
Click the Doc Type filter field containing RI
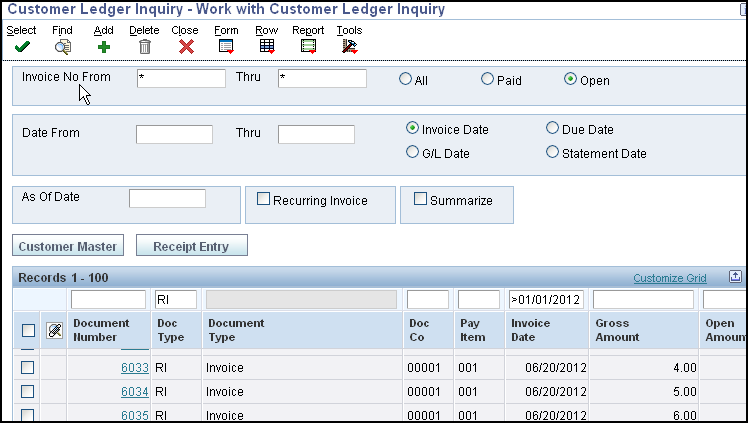click(176, 299)
